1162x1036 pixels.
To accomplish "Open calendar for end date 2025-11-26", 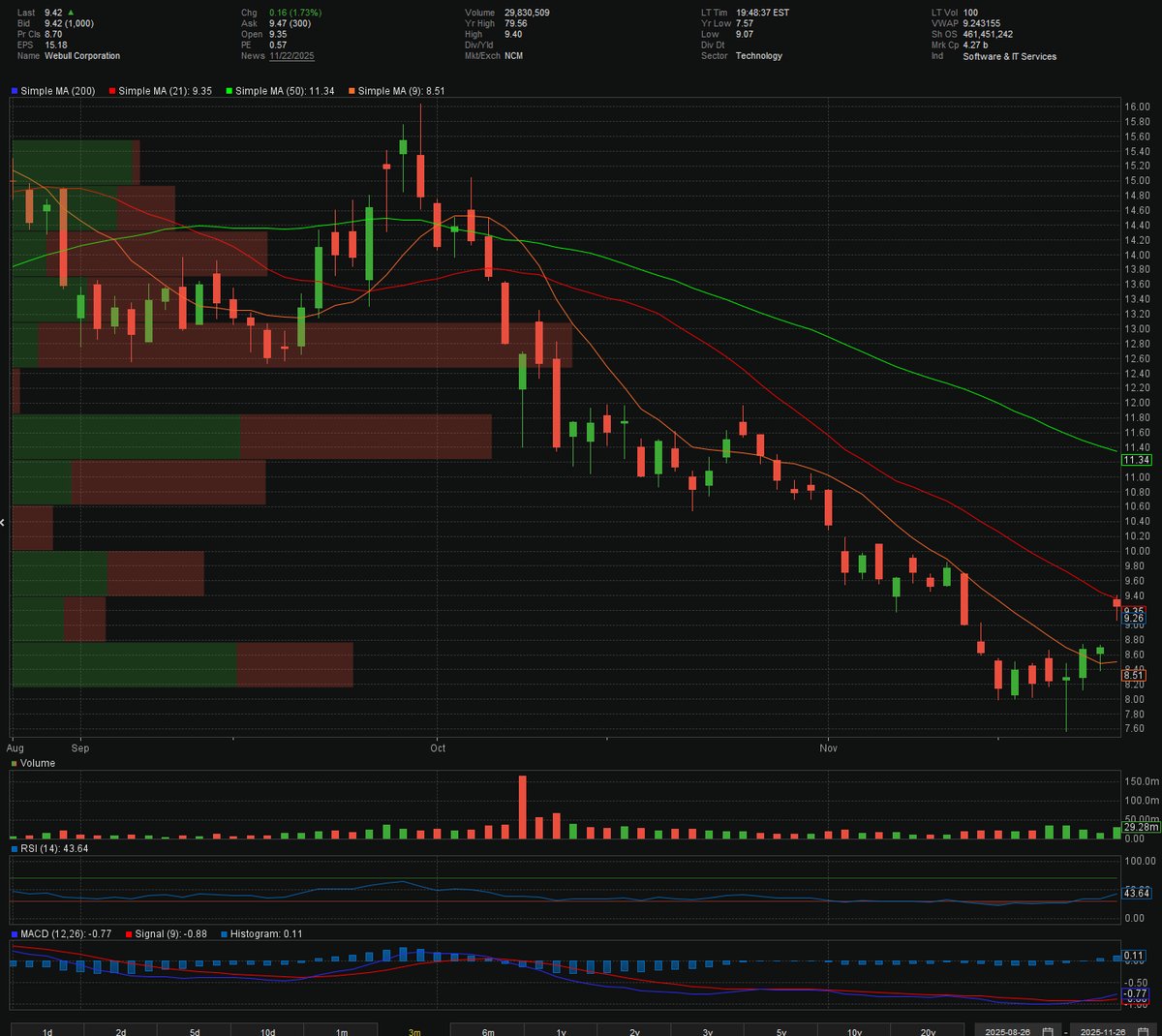I will click(x=1143, y=1031).
